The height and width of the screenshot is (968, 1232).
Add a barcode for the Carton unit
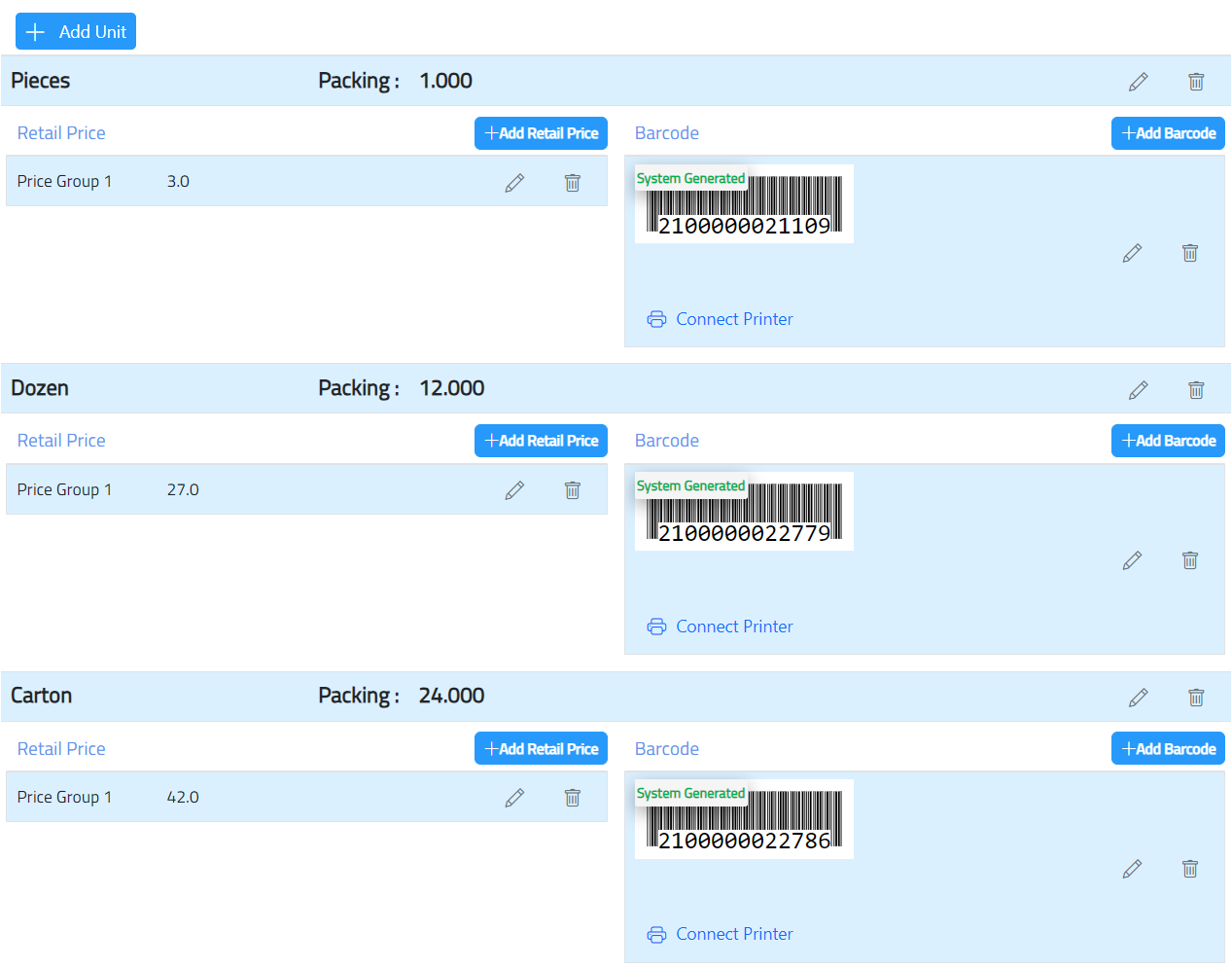1168,748
